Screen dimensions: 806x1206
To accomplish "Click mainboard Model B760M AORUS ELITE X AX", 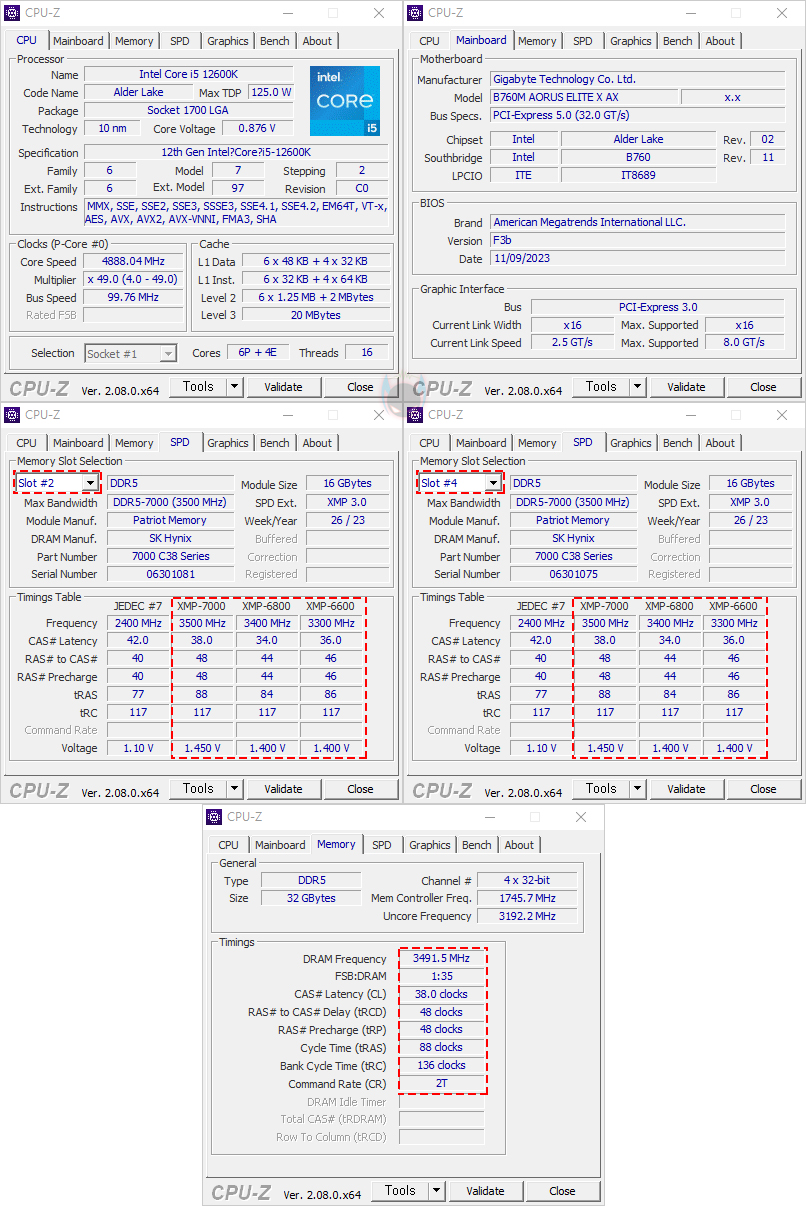I will (x=583, y=98).
